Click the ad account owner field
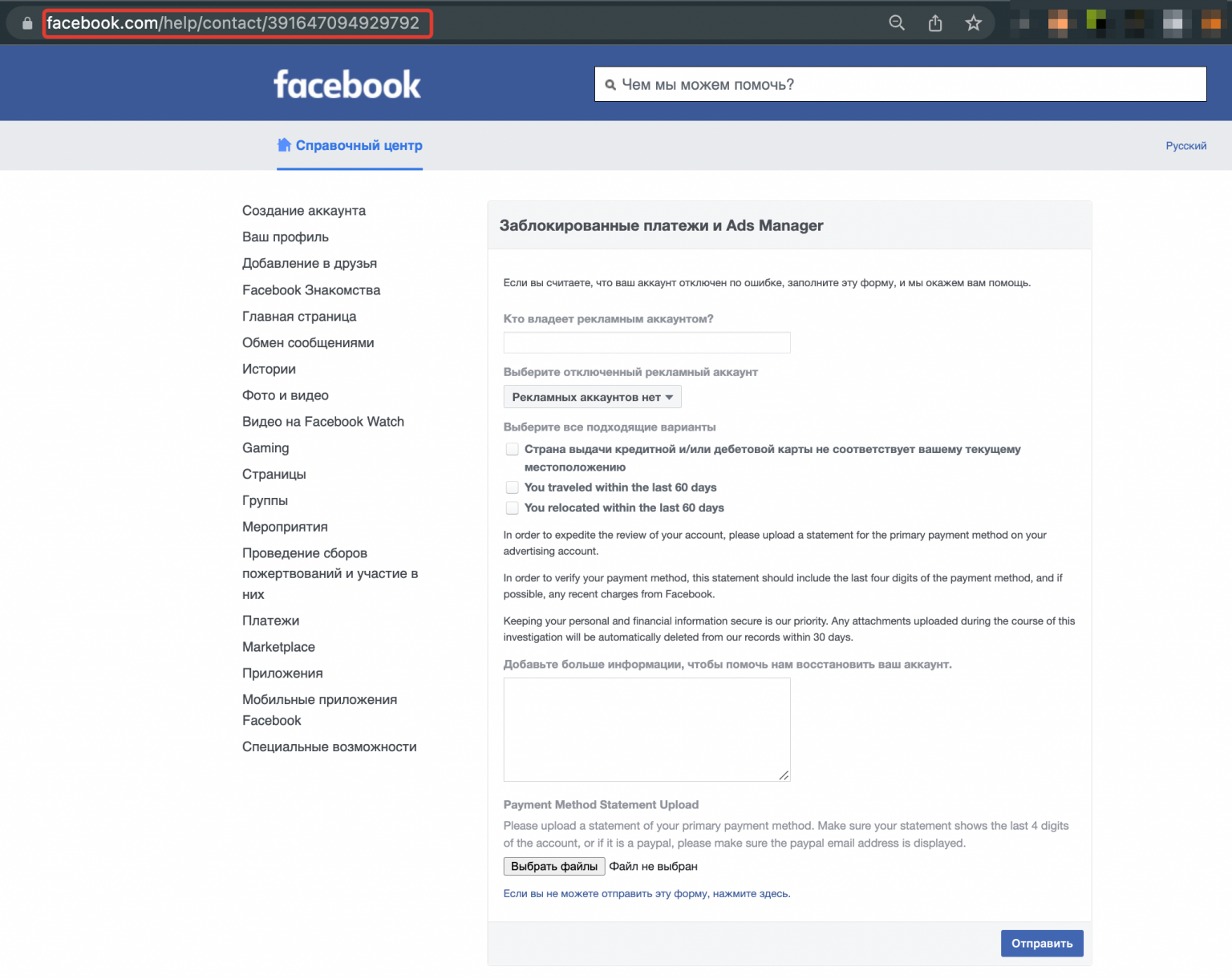This screenshot has height=979, width=1232. [646, 342]
